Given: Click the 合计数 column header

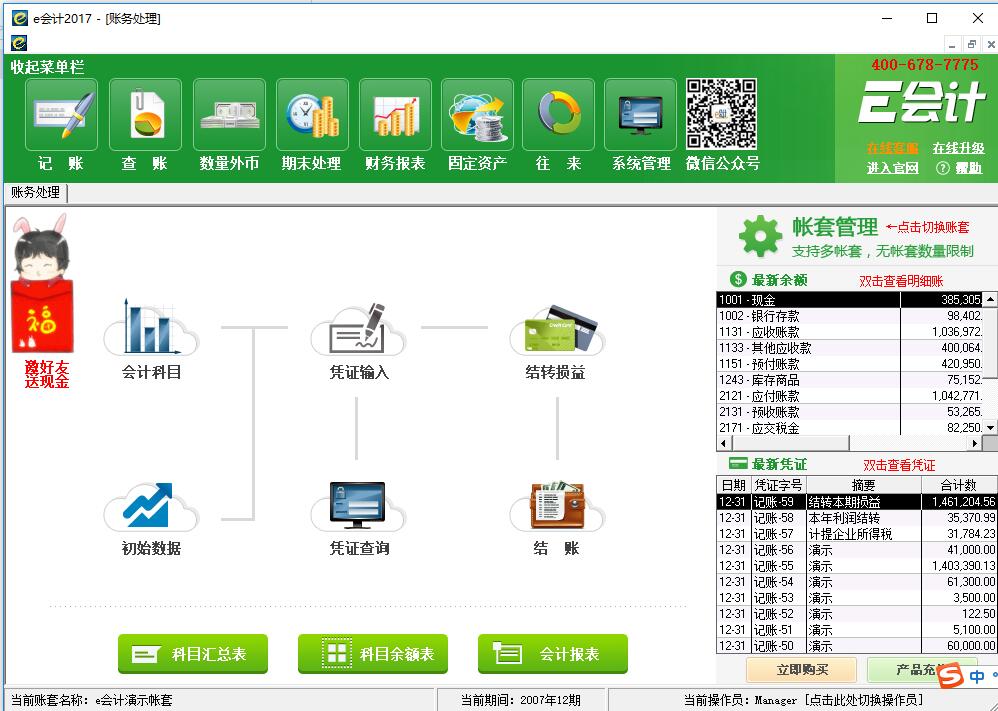Looking at the screenshot, I should tap(959, 485).
